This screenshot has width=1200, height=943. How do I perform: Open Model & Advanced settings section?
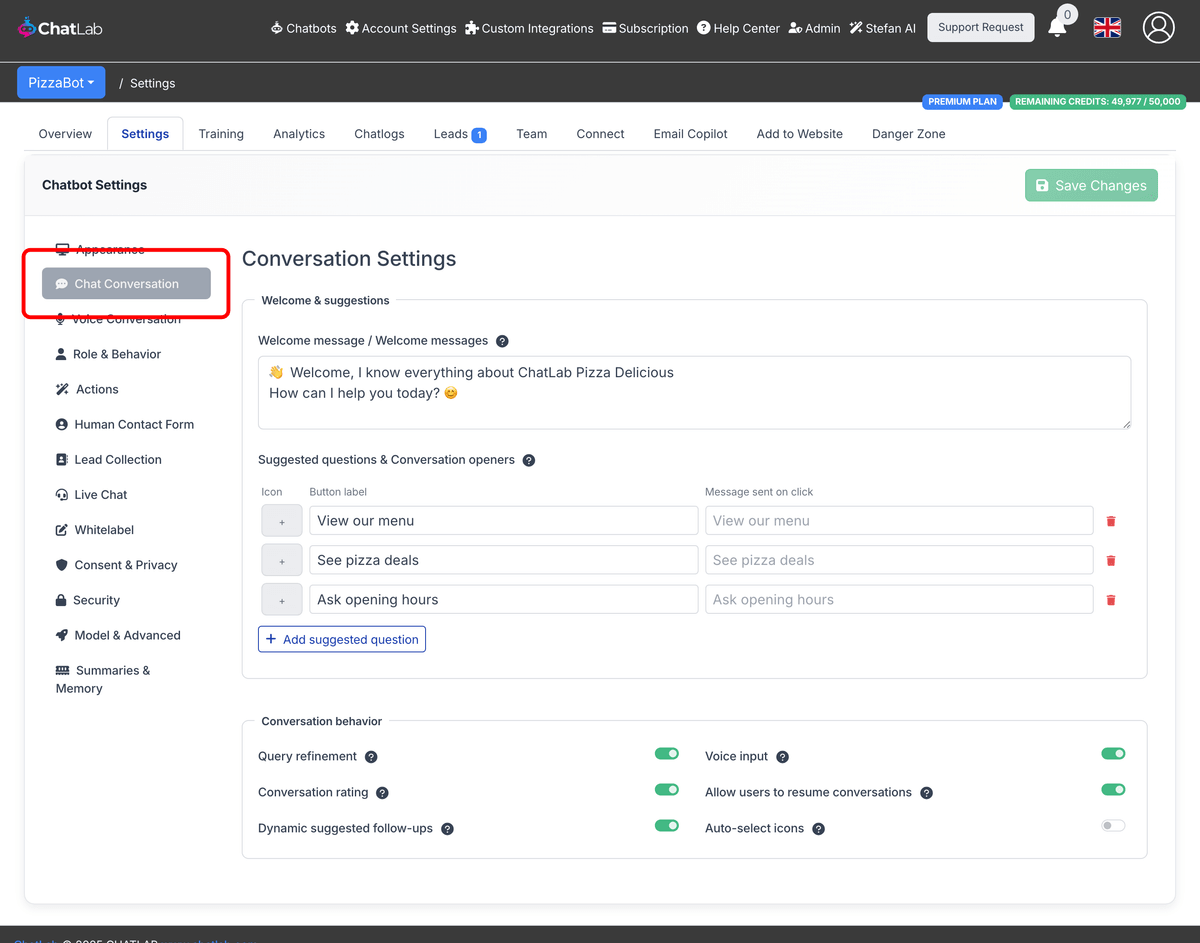118,635
